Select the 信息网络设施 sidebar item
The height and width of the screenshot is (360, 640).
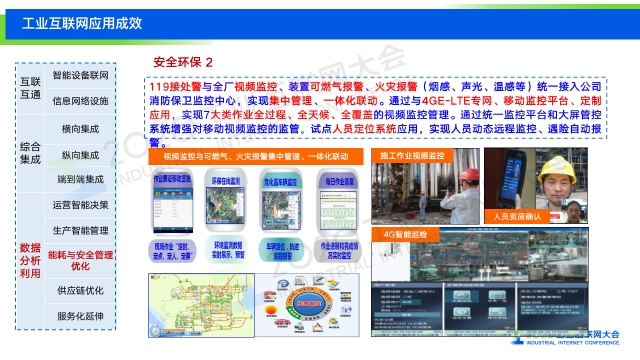click(80, 101)
